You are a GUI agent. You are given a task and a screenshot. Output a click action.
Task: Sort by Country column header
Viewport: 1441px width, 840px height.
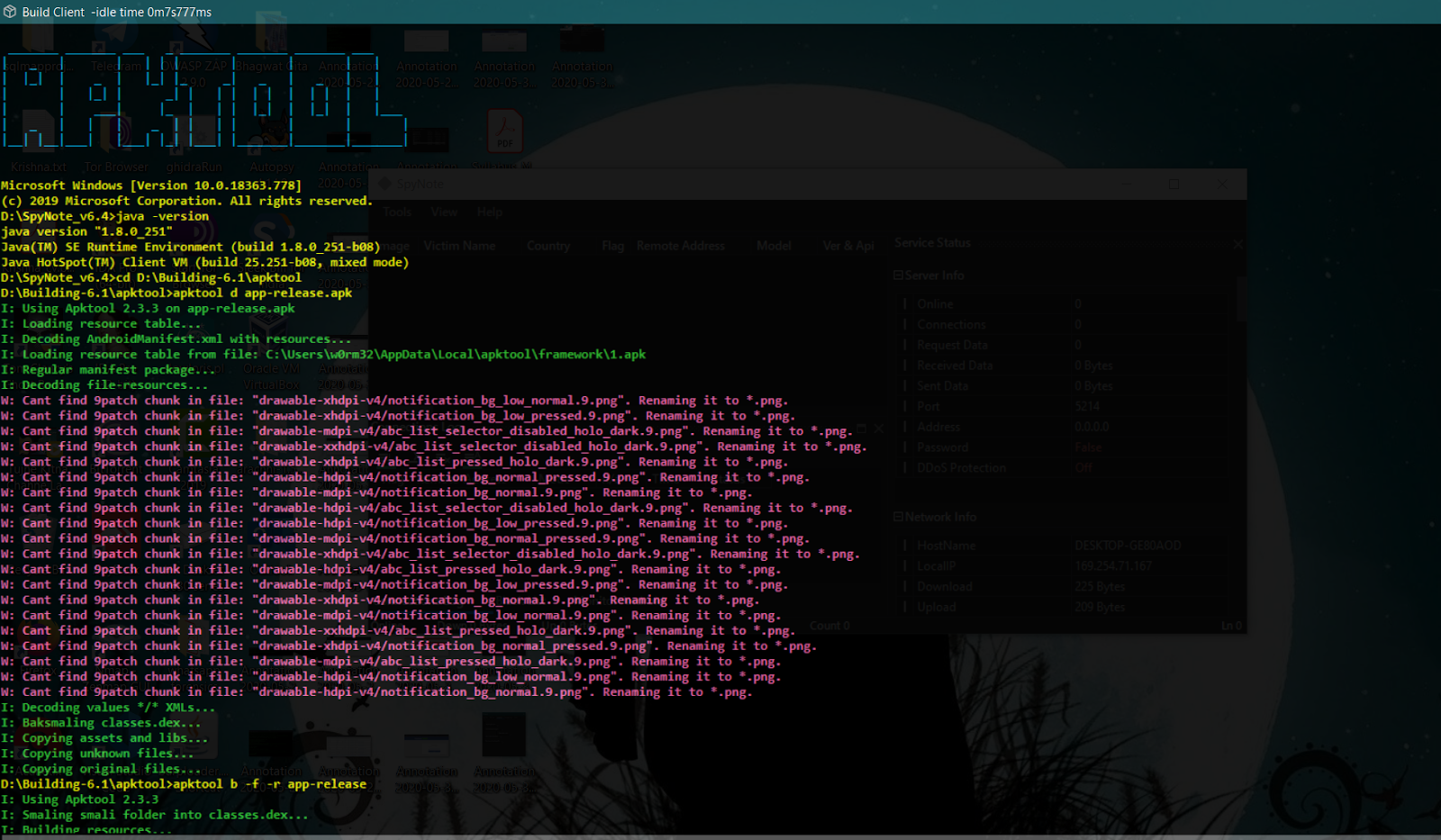click(x=548, y=246)
